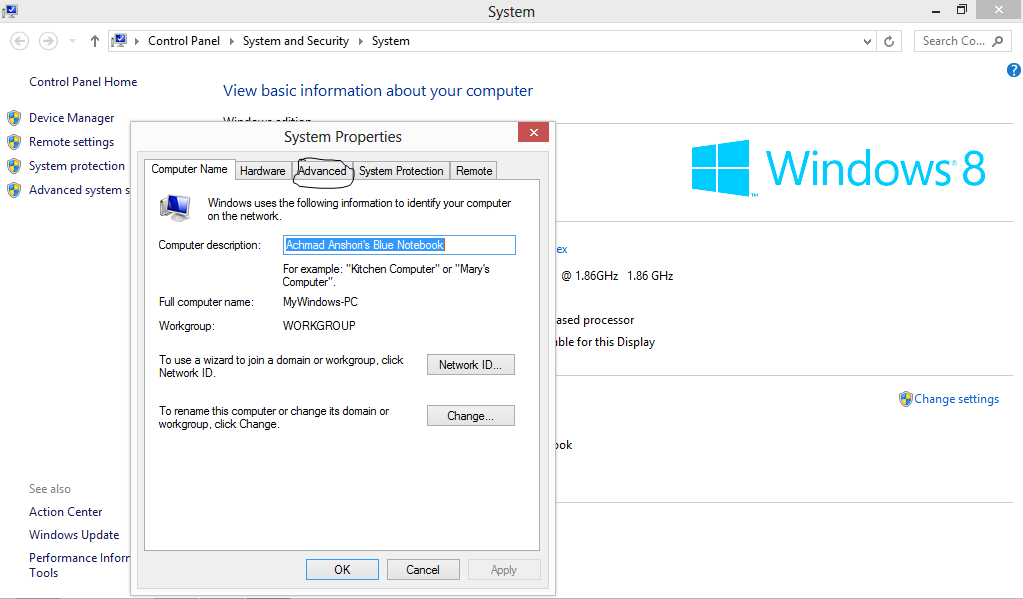This screenshot has width=1023, height=599.
Task: Switch to the Advanced tab
Action: (322, 171)
